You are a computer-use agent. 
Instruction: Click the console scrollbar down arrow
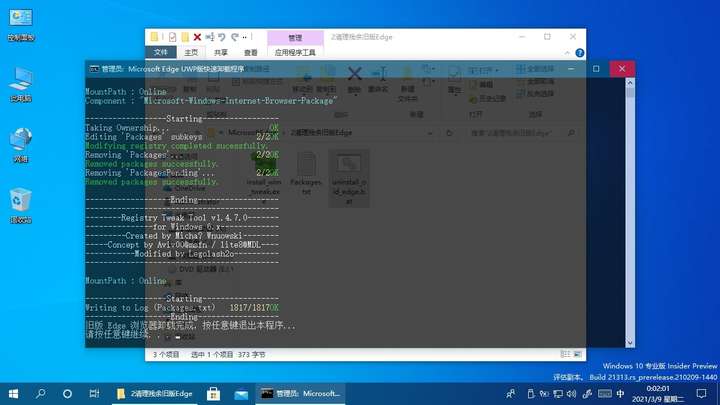pyautogui.click(x=630, y=343)
